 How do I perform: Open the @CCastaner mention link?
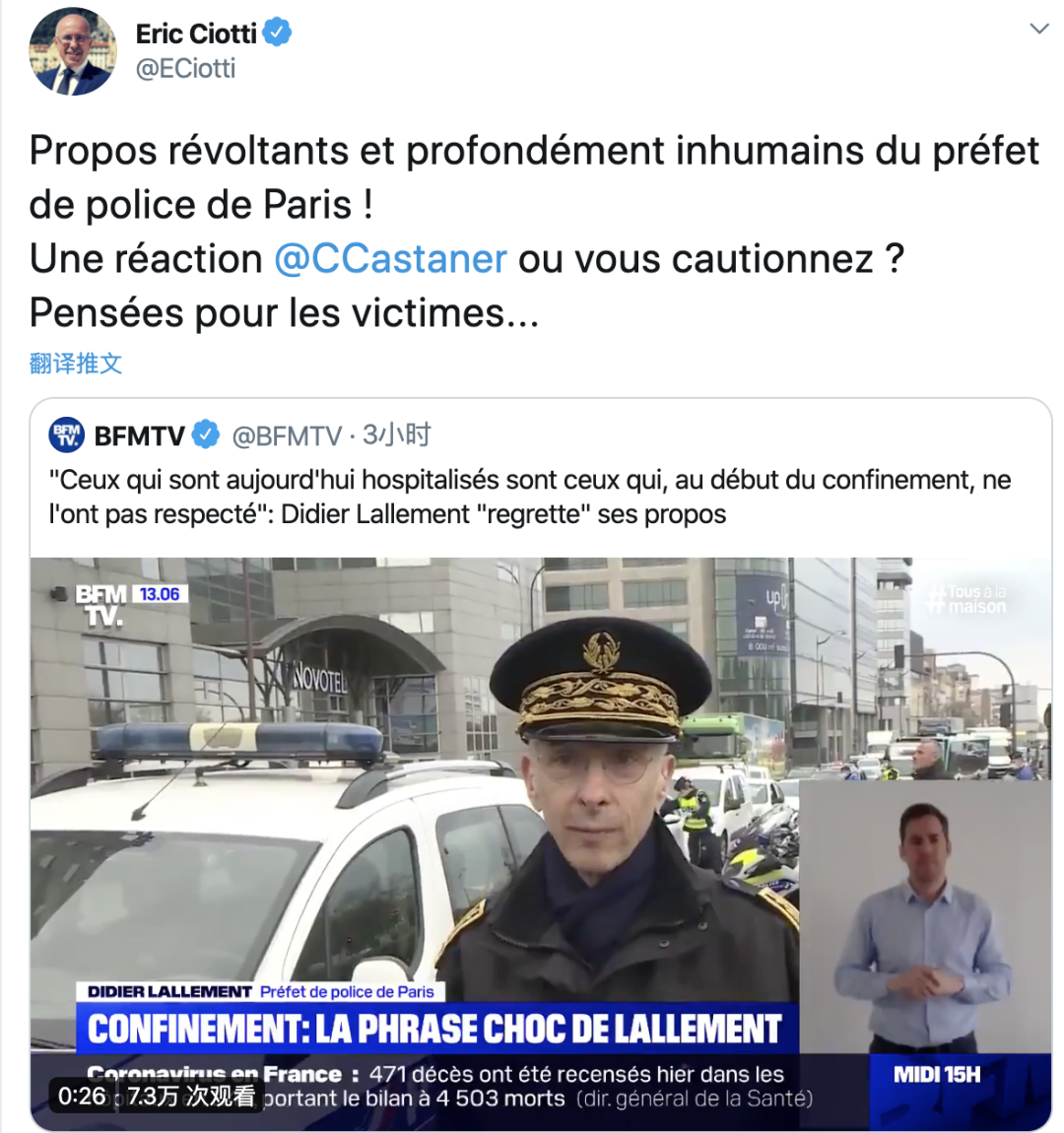[390, 259]
